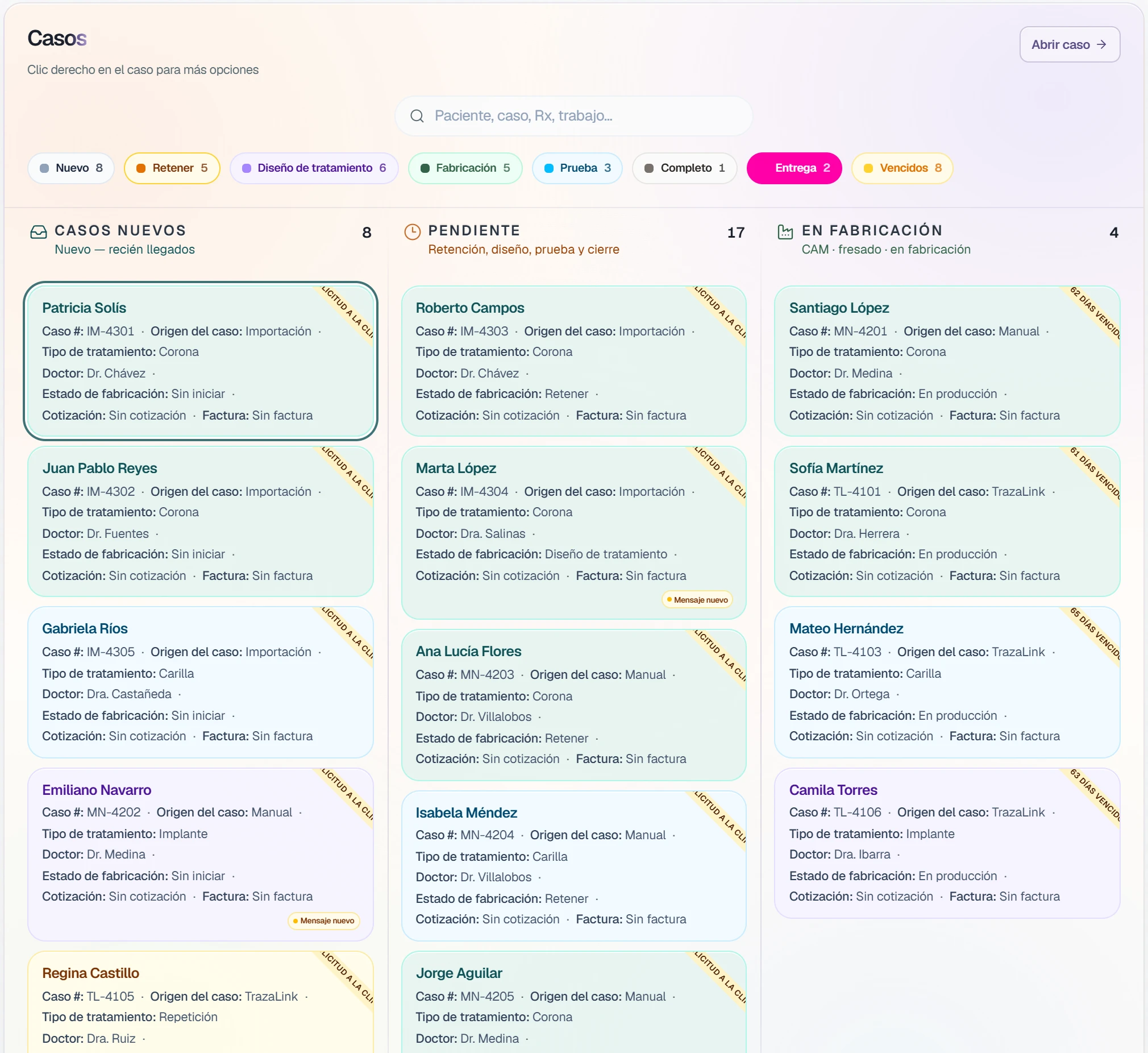Show Vencidos 8 overdue cases

[902, 168]
